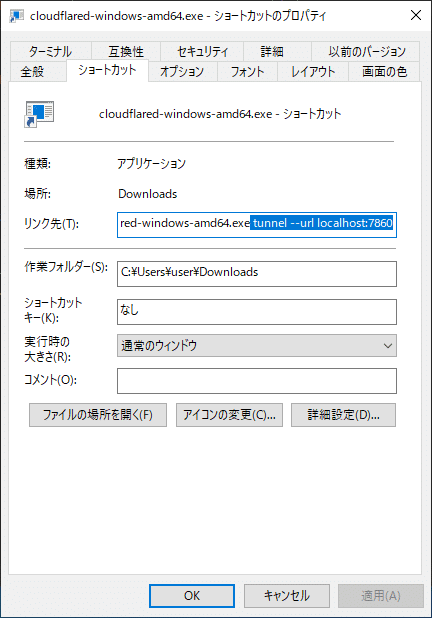This screenshot has width=432, height=618.
Task: Switch to the ターミナル tab
Action: [51, 51]
